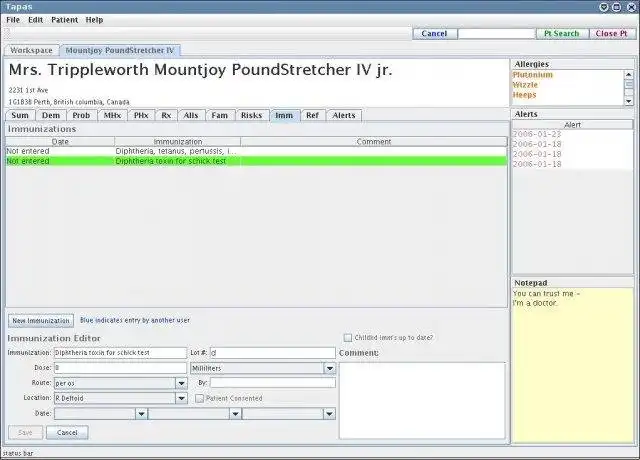Click the Allergies list scroll-down arrow
This screenshot has width=640, height=460.
(629, 101)
